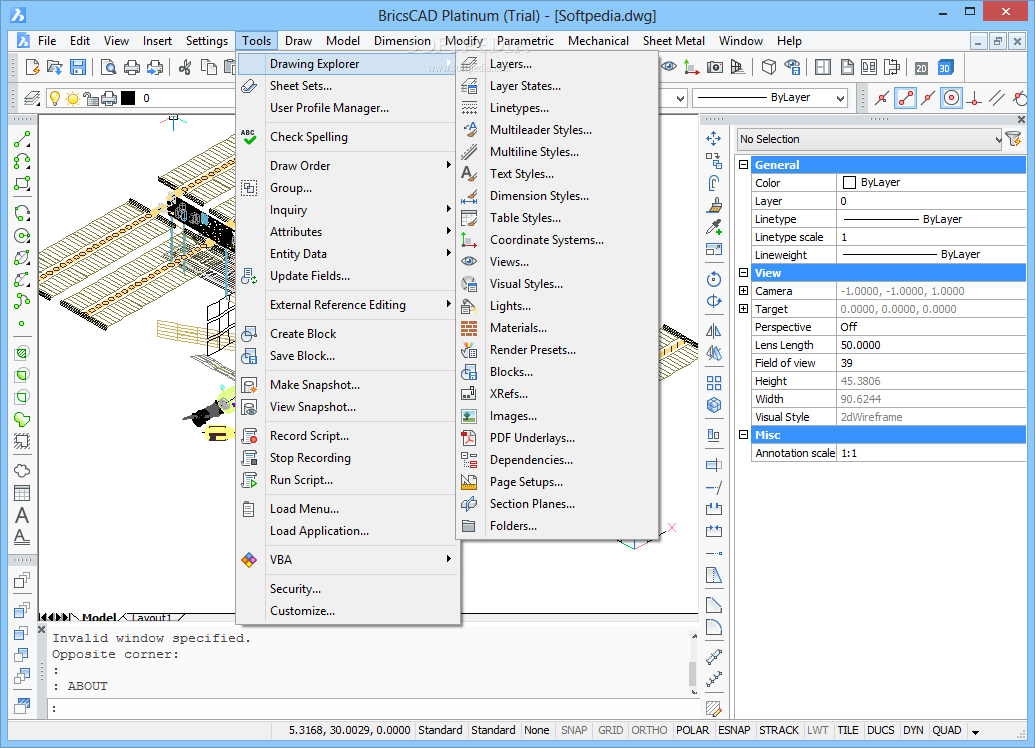
Task: Toggle DYN dynamic input
Action: click(913, 730)
